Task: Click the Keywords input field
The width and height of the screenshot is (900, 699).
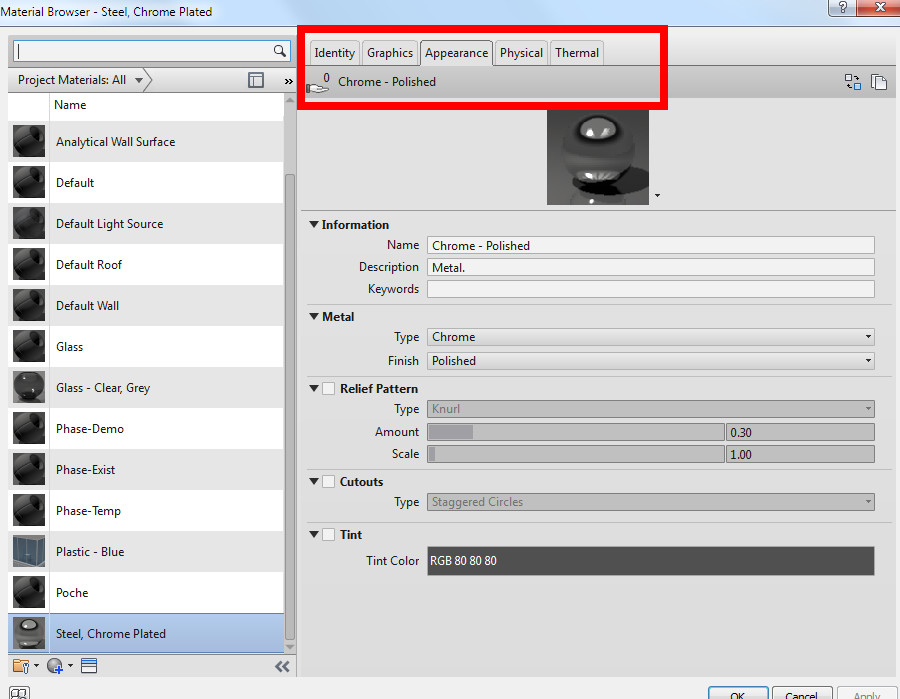Action: (x=651, y=289)
